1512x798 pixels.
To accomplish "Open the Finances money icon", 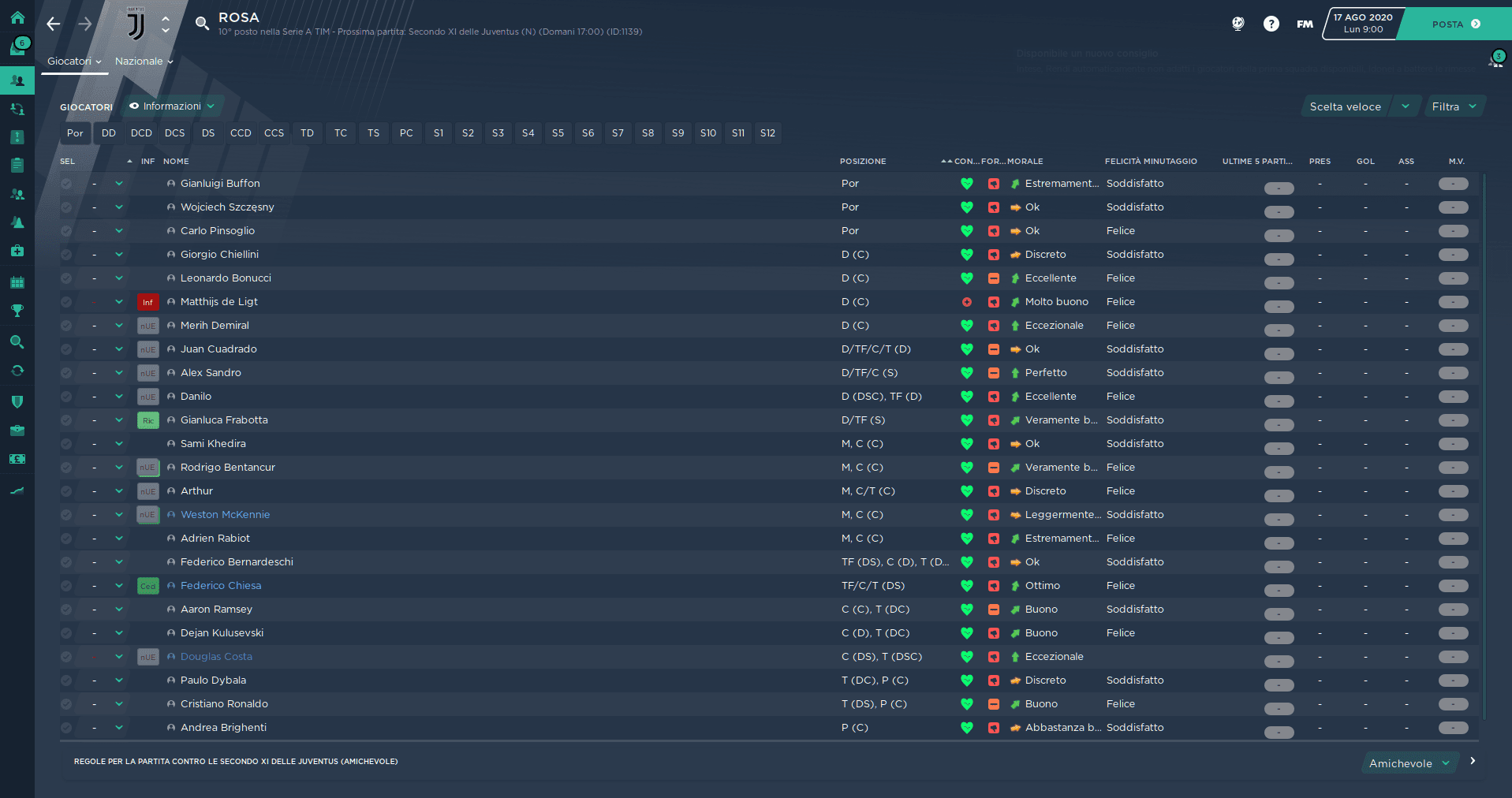I will click(17, 459).
